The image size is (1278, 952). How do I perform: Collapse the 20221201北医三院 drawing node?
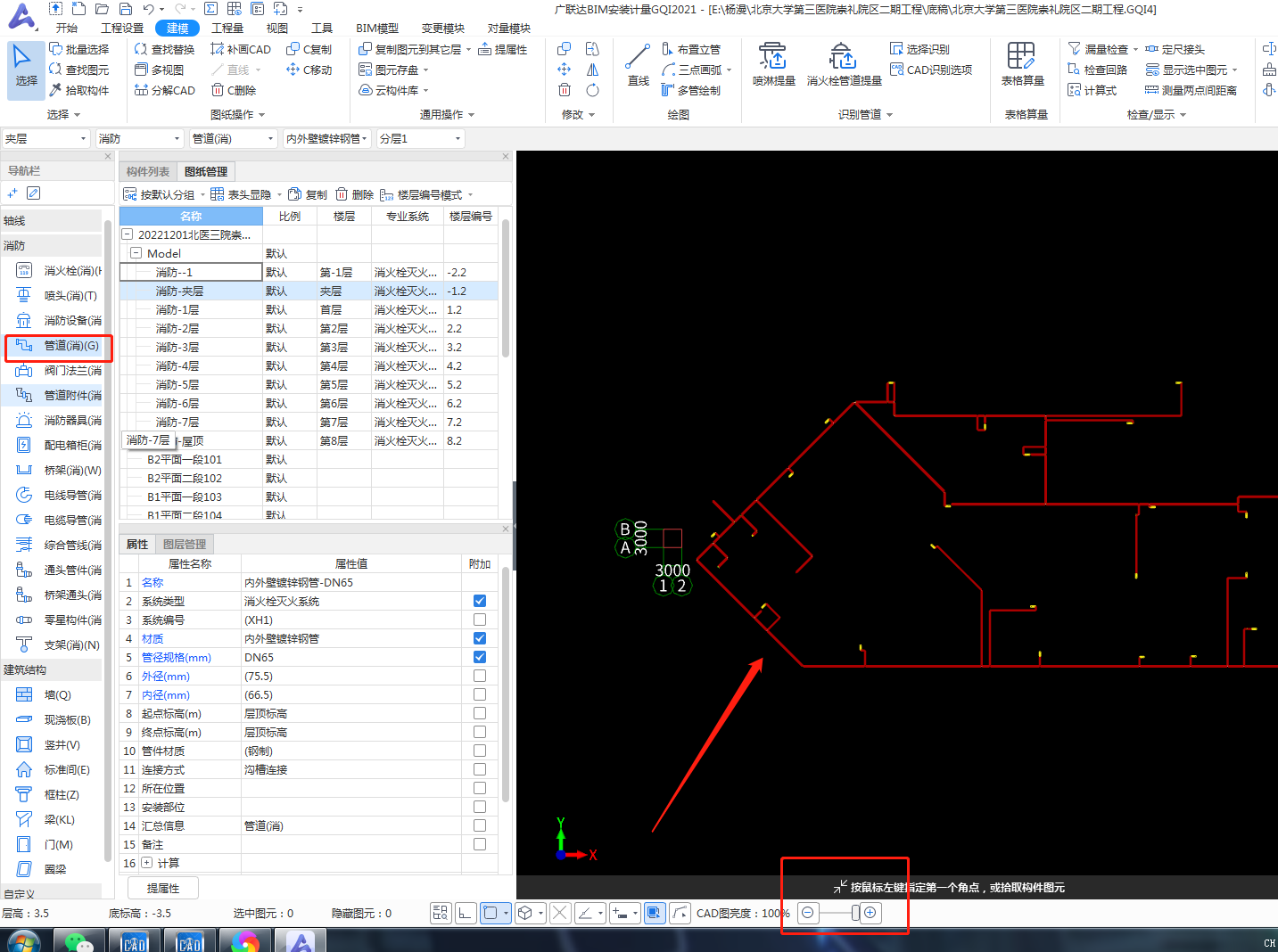tap(127, 234)
